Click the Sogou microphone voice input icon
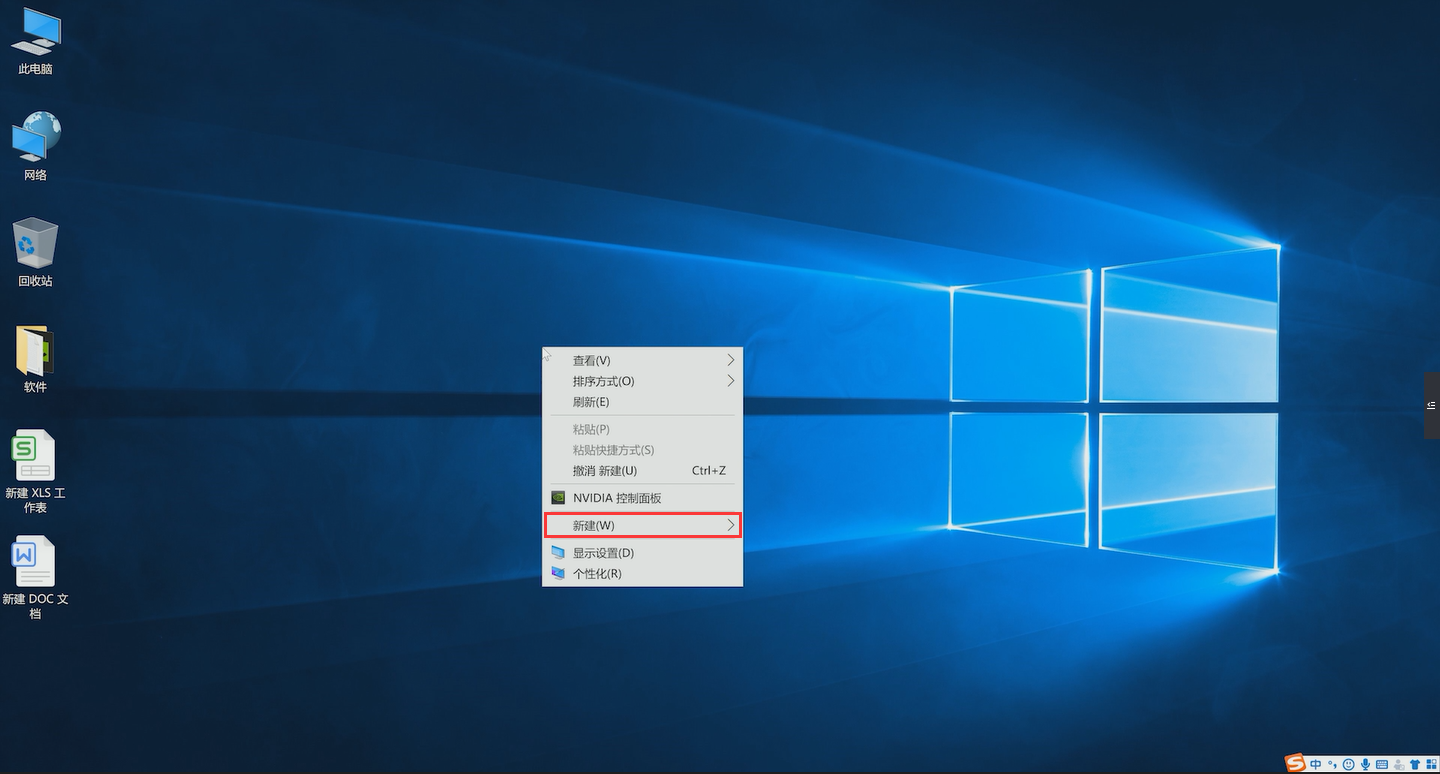The height and width of the screenshot is (774, 1440). point(1365,764)
